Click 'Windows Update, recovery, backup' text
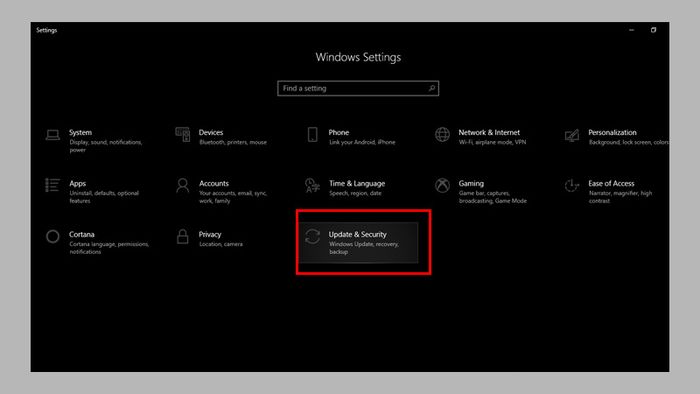700x394 pixels. tap(364, 248)
